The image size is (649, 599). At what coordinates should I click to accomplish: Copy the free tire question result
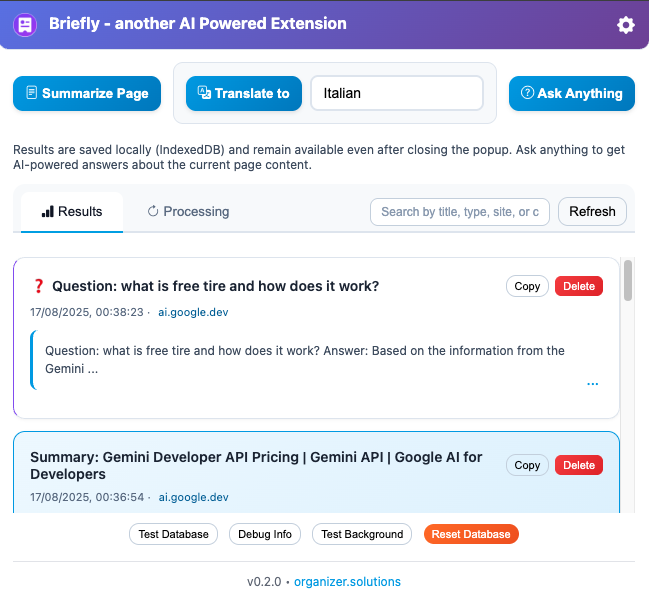(527, 286)
